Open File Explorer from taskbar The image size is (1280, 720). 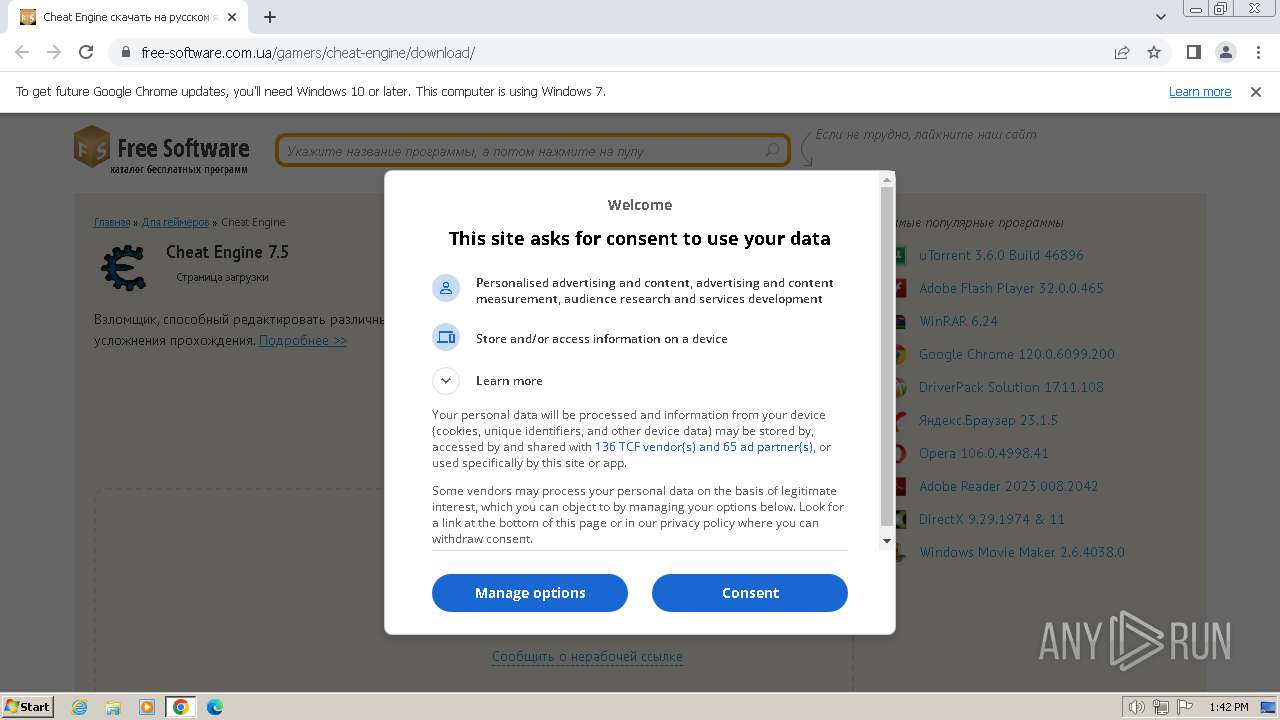[113, 707]
